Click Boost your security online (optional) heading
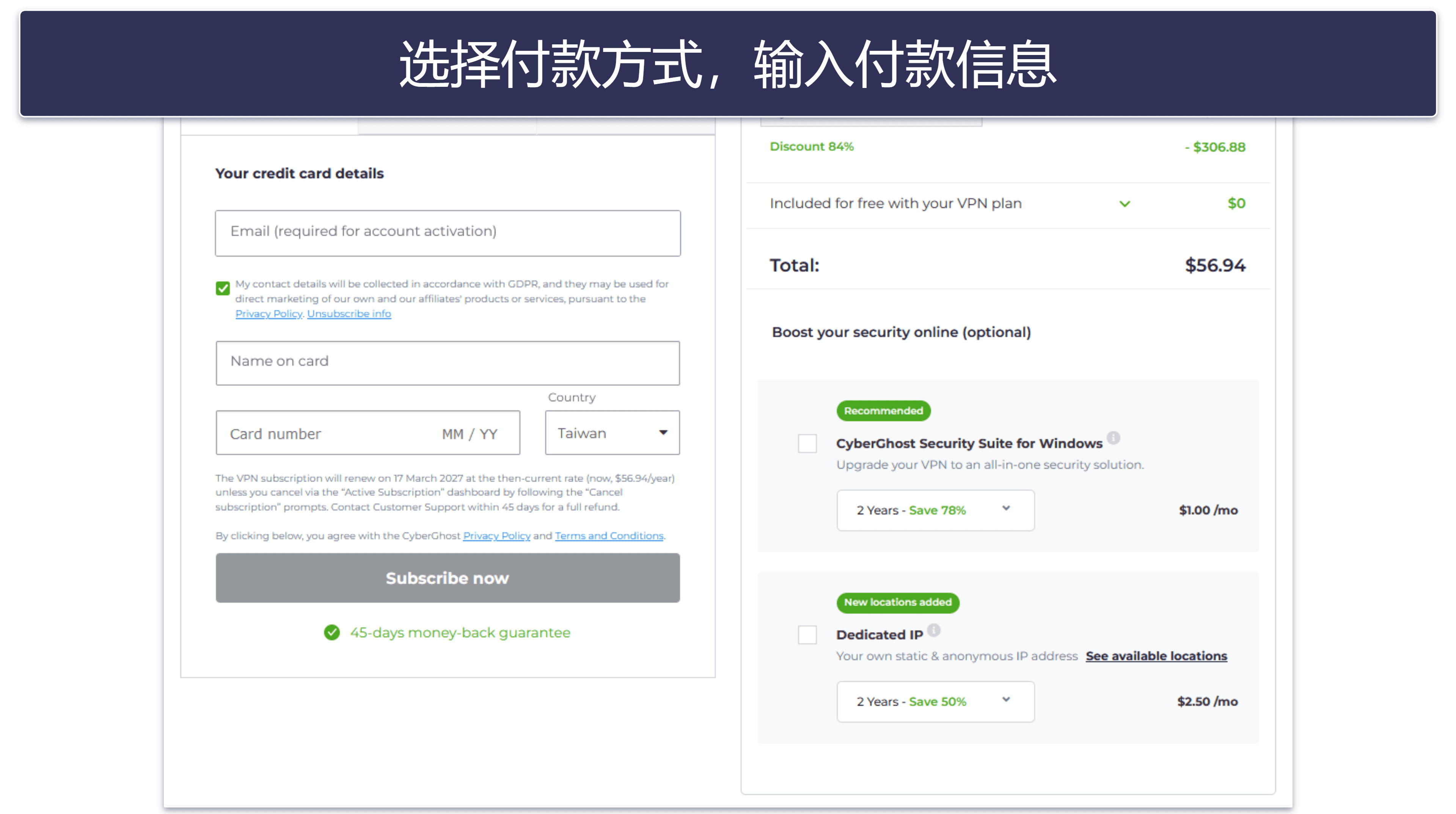The image size is (1456, 814). coord(902,332)
